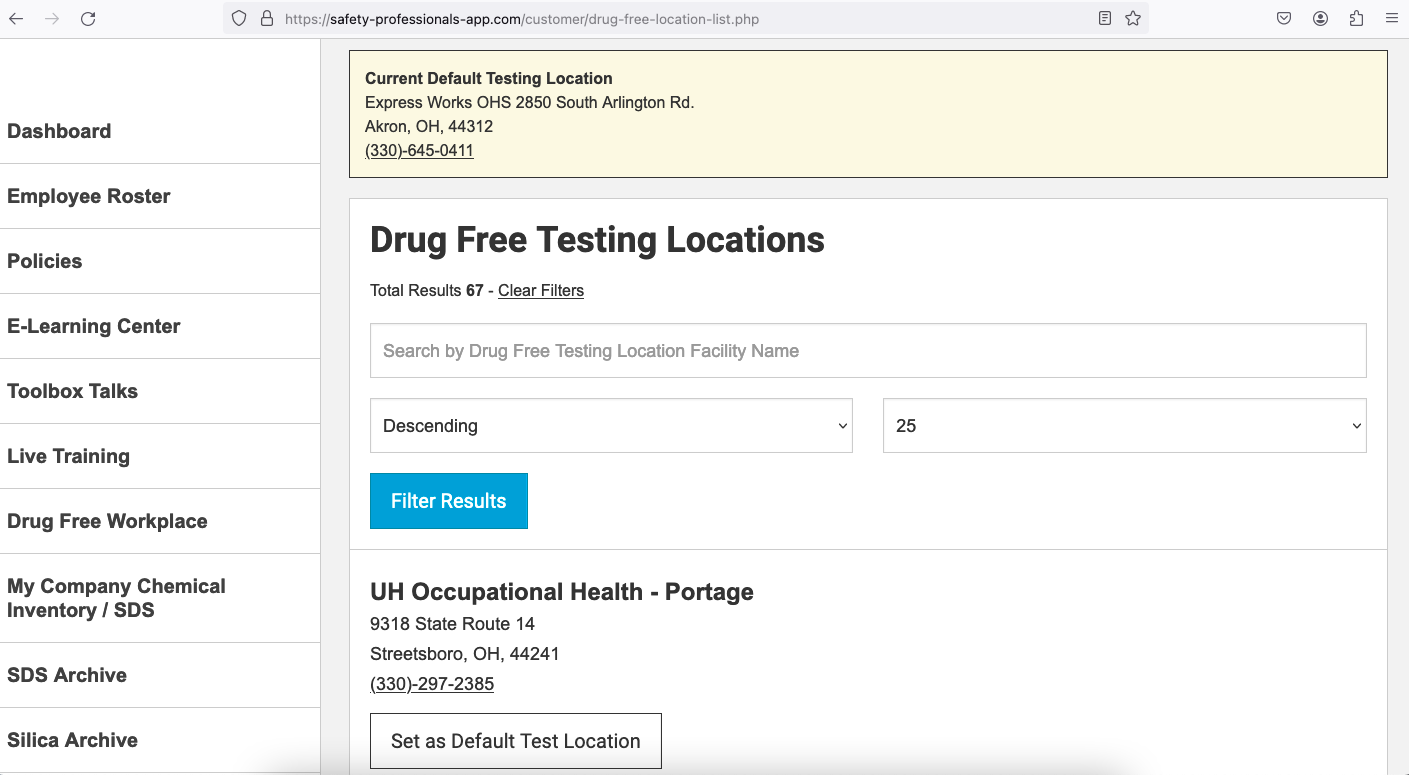The height and width of the screenshot is (775, 1409).
Task: Open the browser hamburger menu
Action: [x=1391, y=18]
